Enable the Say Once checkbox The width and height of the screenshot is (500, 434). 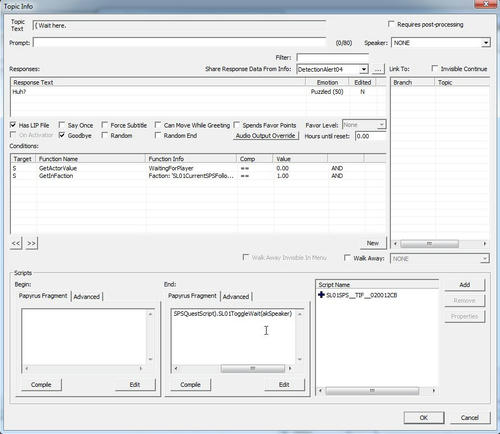click(62, 125)
